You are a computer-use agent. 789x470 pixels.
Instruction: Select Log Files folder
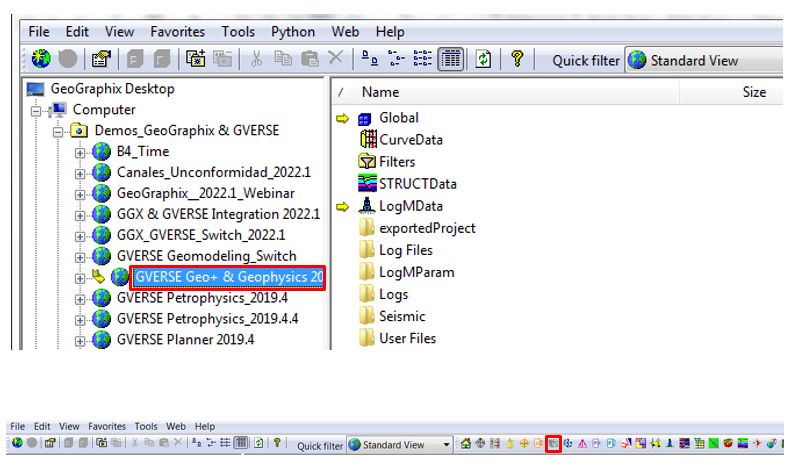click(406, 251)
